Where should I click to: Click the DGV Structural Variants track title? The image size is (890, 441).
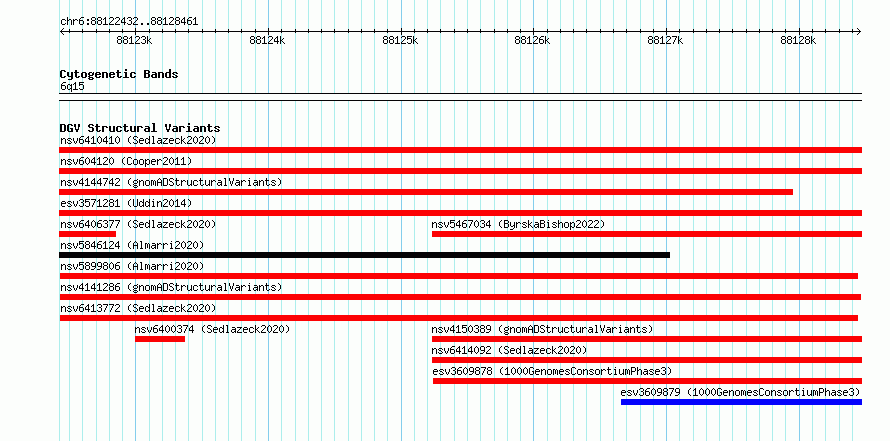[x=140, y=128]
